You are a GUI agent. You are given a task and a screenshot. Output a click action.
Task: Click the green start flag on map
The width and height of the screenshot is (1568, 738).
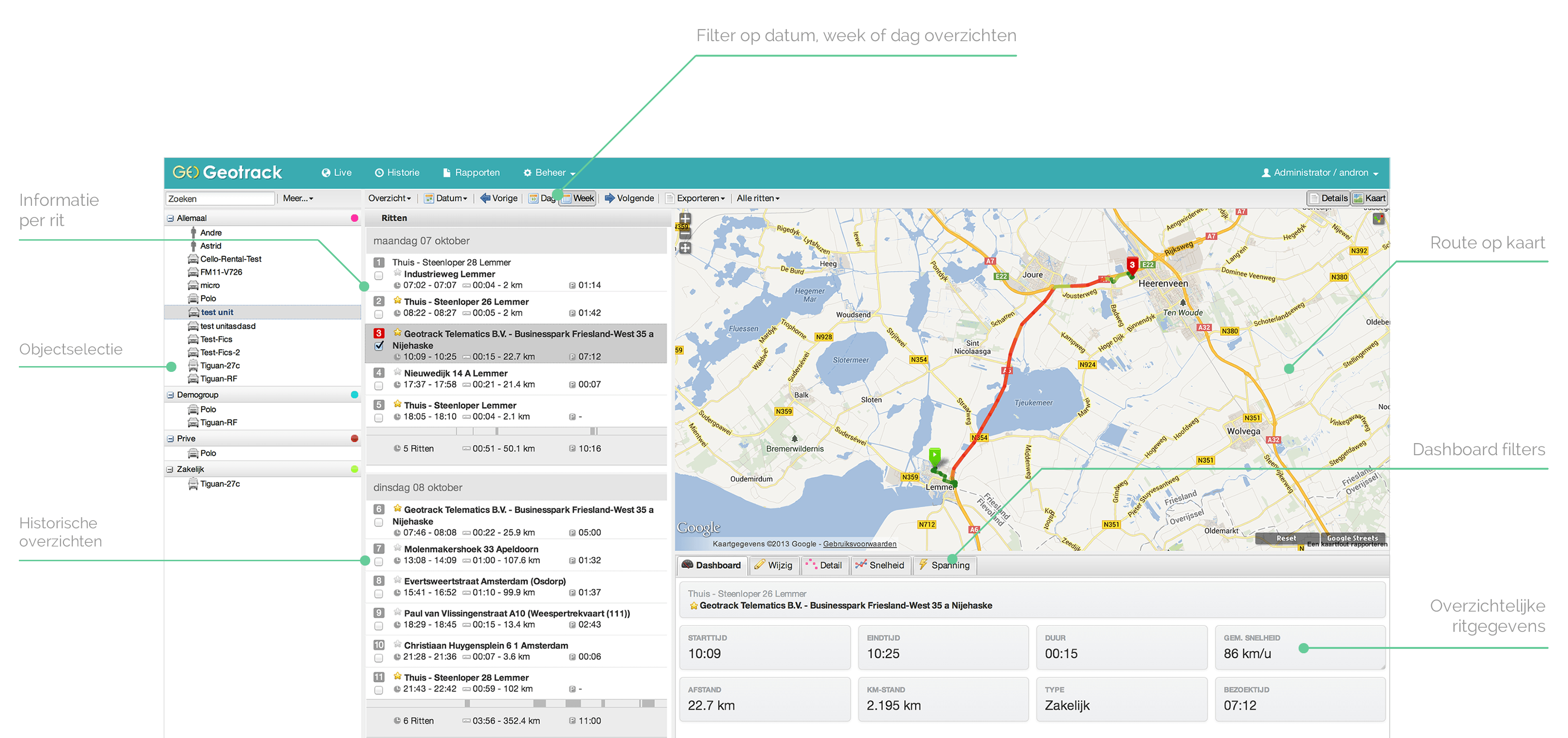point(935,455)
